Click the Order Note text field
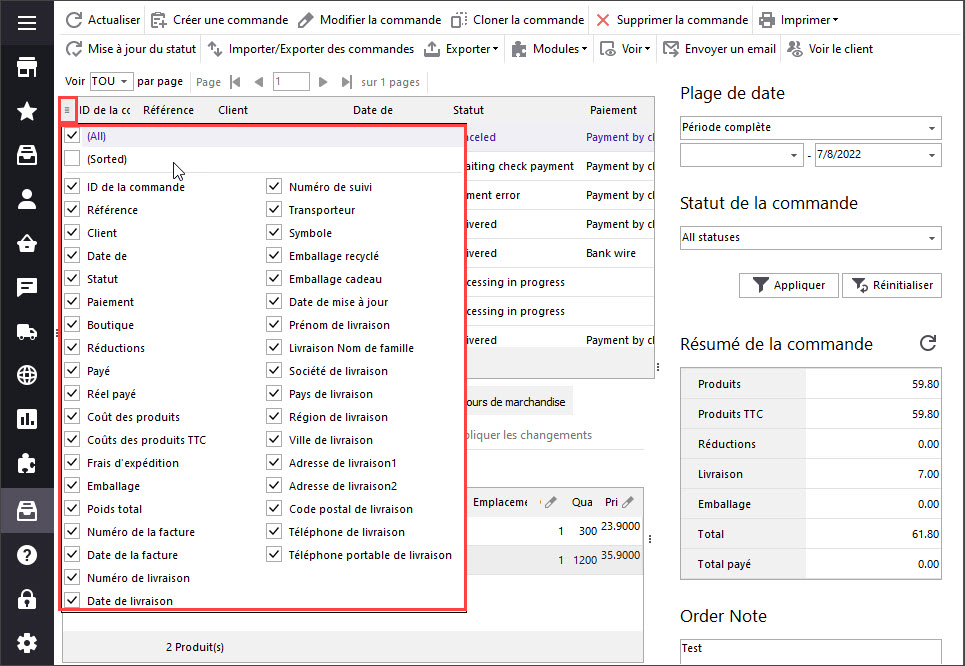965x666 pixels. (x=811, y=651)
